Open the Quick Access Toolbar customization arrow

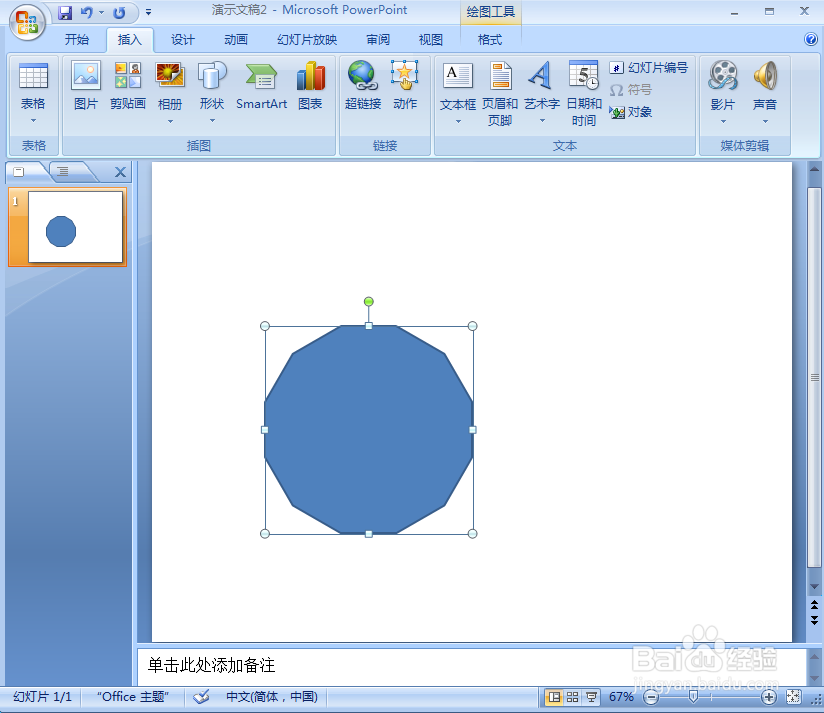(149, 12)
